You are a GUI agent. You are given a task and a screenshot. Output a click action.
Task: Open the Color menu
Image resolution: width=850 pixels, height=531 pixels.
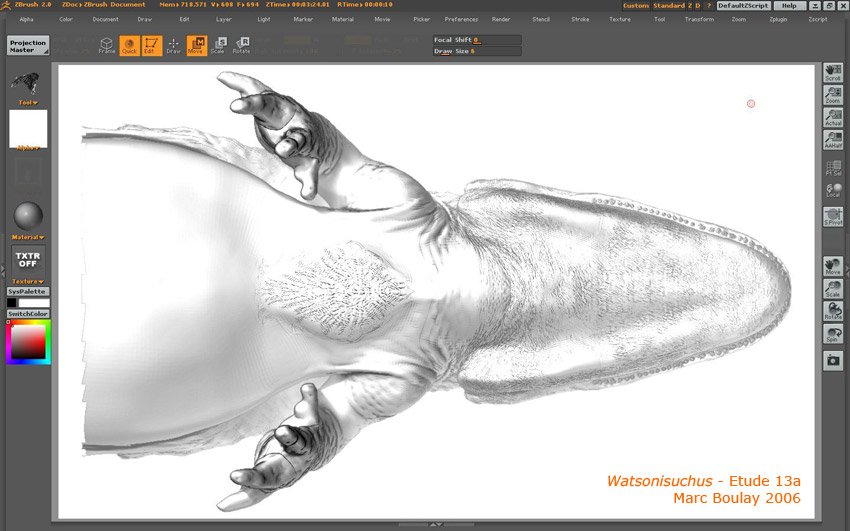[x=66, y=20]
